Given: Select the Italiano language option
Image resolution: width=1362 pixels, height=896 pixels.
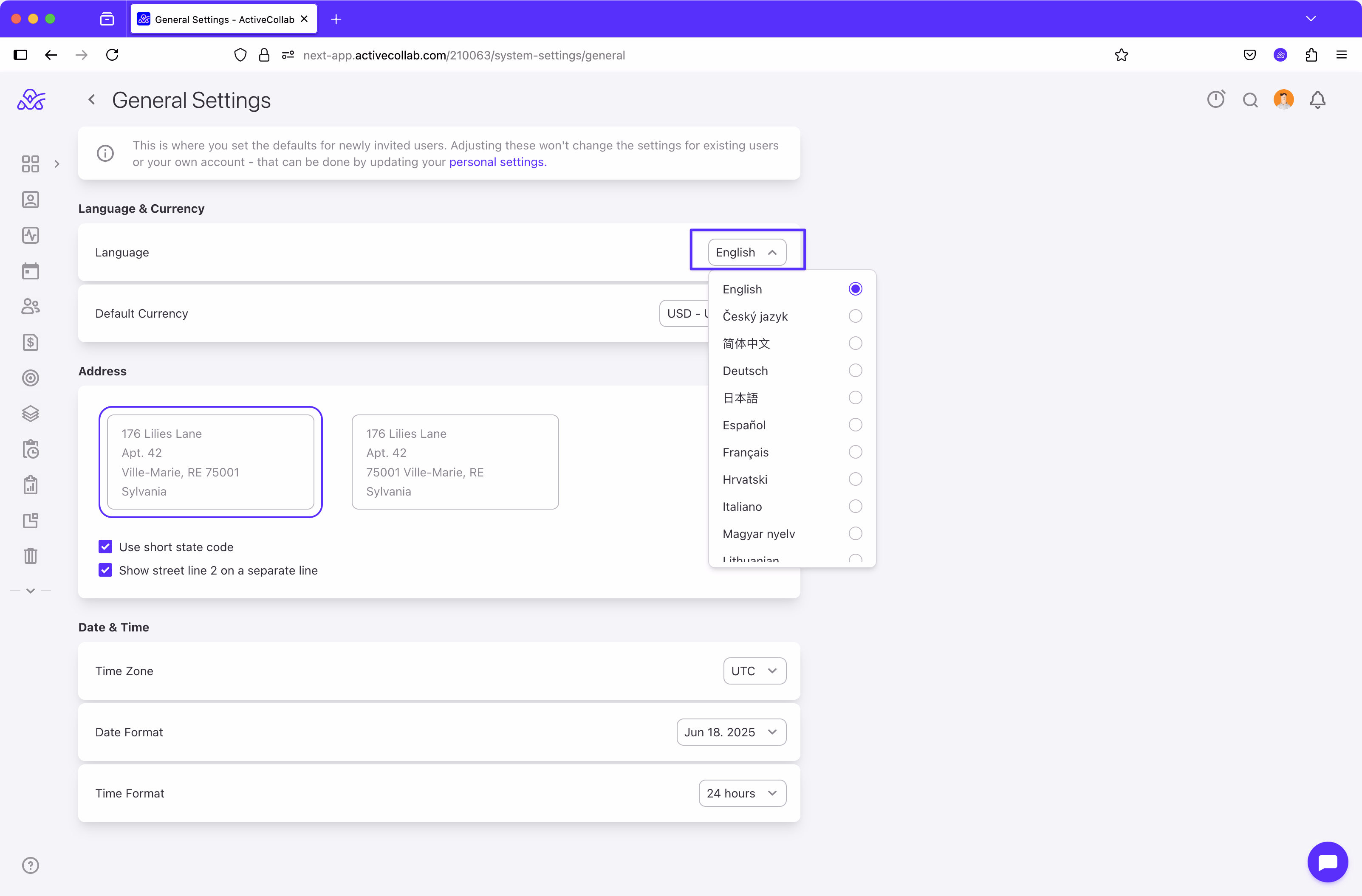Looking at the screenshot, I should (792, 506).
